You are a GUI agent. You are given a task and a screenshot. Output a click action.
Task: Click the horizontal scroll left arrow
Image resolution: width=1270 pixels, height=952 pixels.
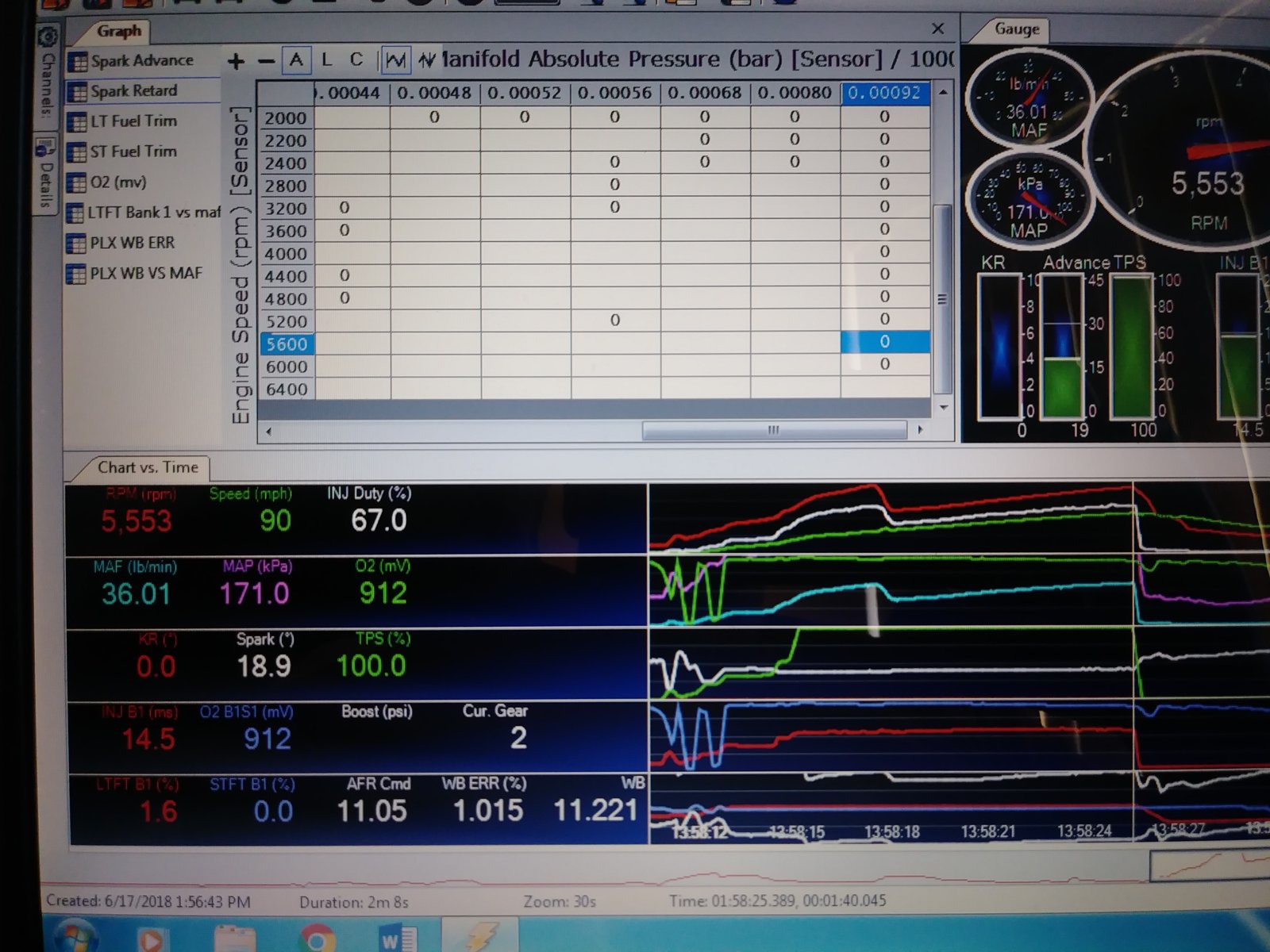tap(269, 431)
